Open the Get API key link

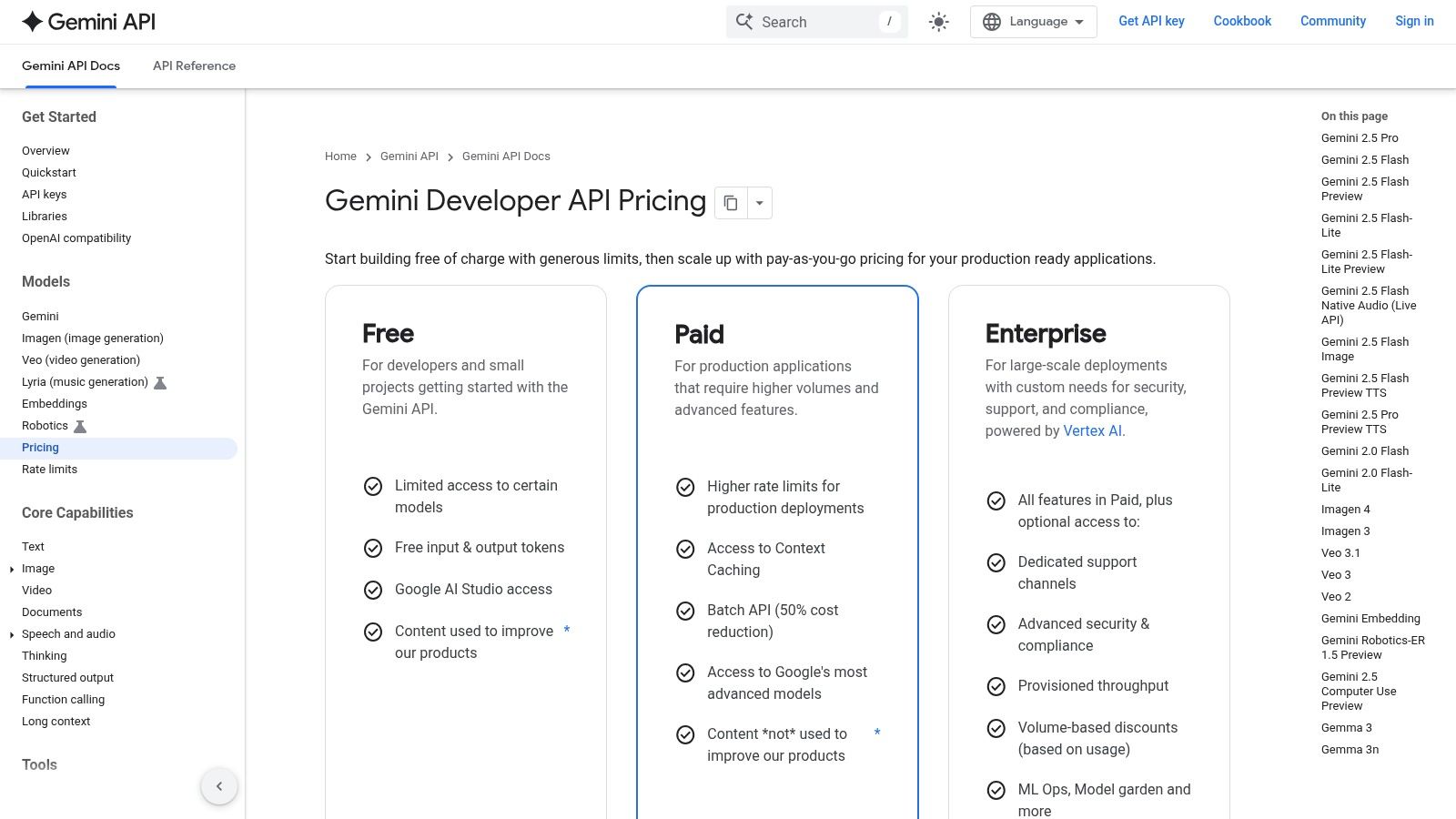[1151, 21]
